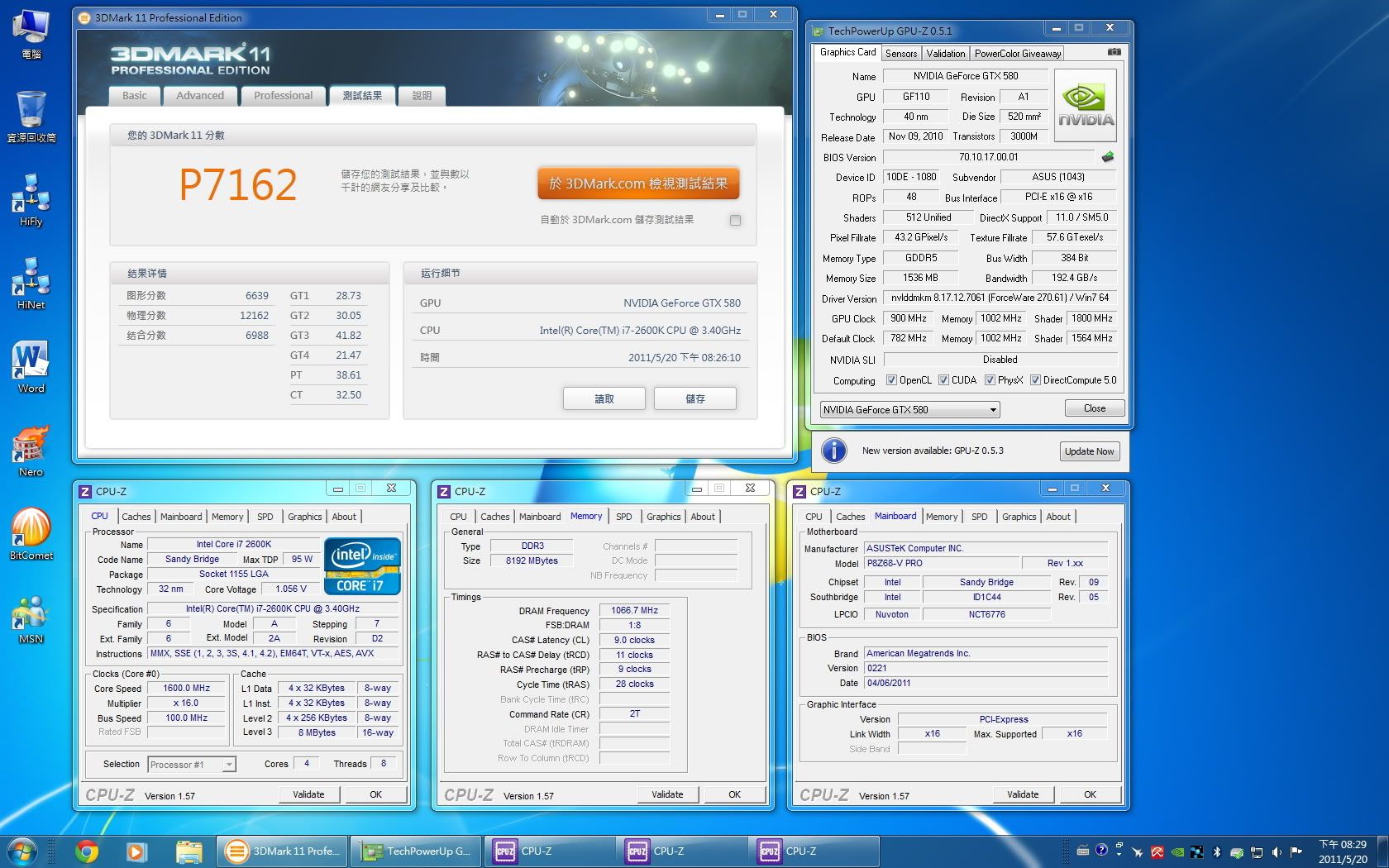Launch the HiNet desktop shortcut

coord(31,284)
